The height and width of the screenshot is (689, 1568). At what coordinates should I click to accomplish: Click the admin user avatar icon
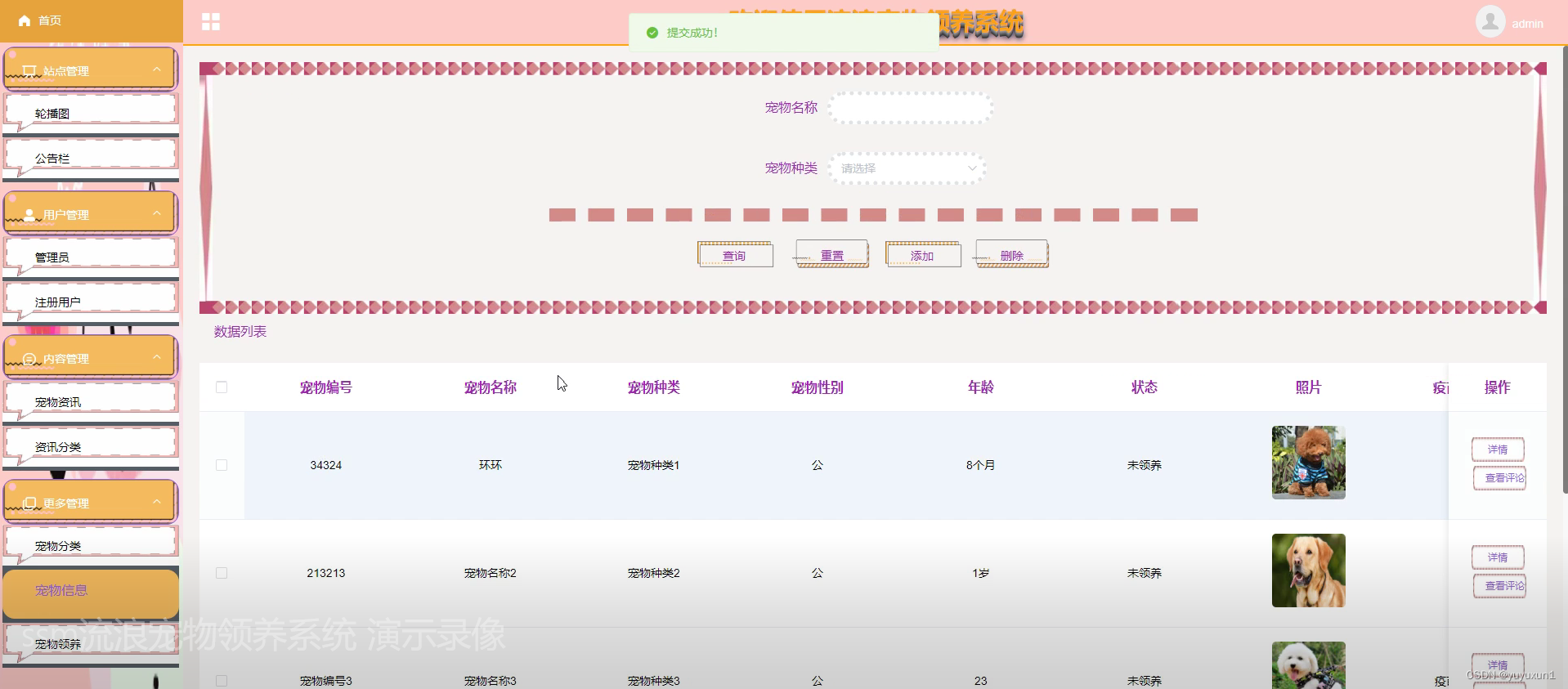(1490, 21)
